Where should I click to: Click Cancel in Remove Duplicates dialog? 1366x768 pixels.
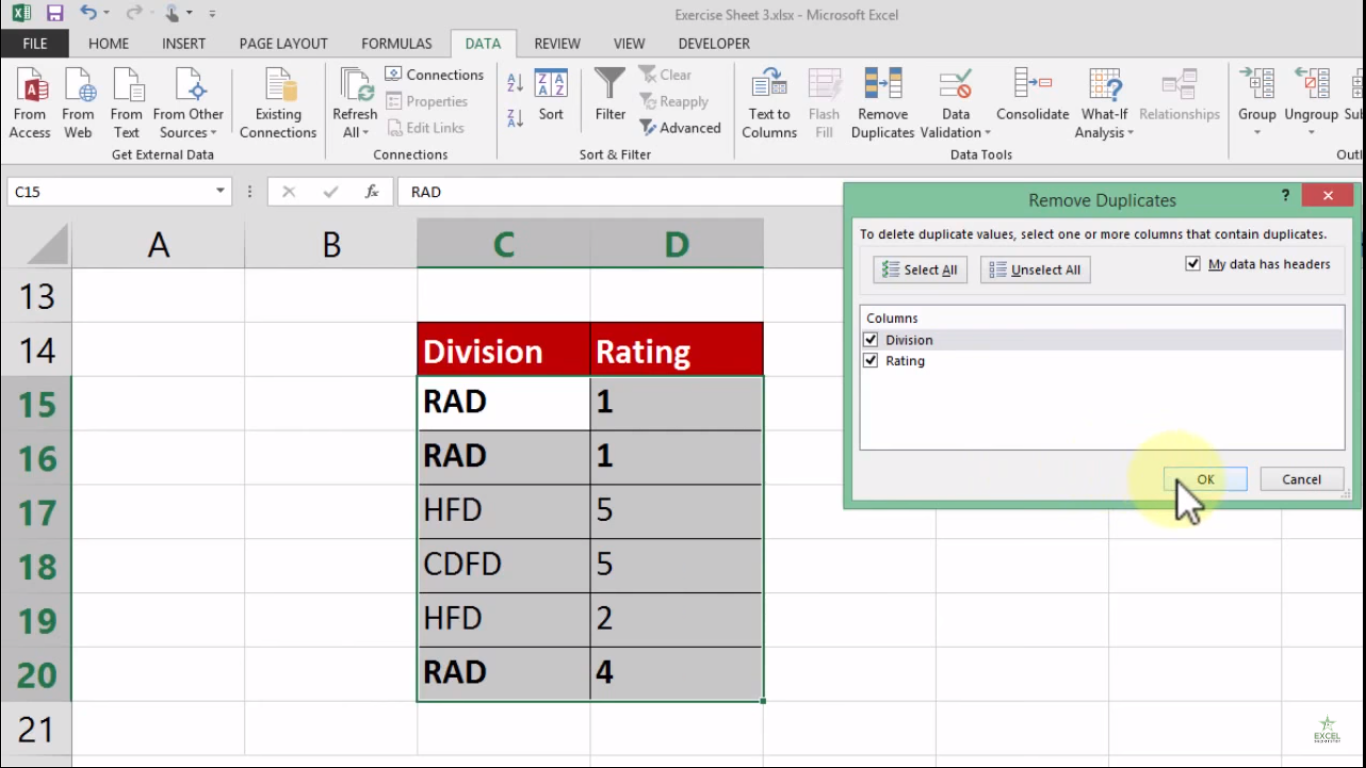click(1302, 480)
